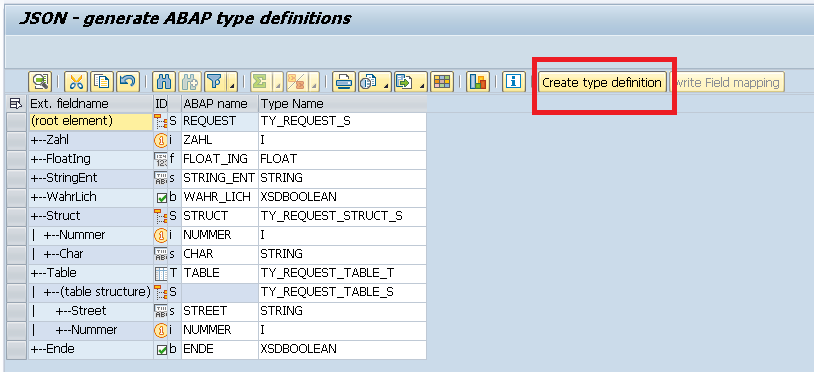
Task: Click the Total sigma icon
Action: click(261, 82)
